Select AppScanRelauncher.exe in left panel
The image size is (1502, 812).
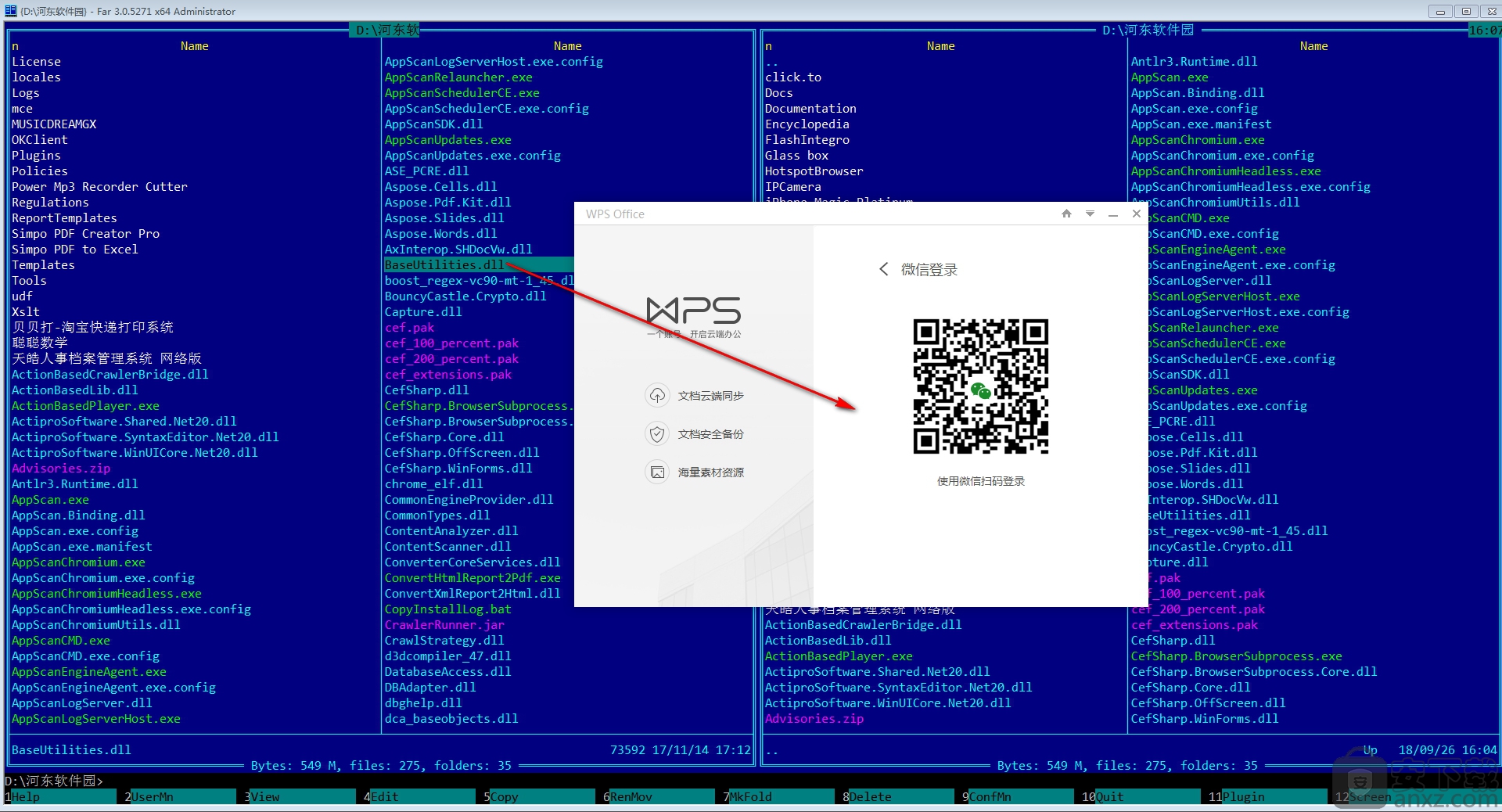(x=458, y=77)
